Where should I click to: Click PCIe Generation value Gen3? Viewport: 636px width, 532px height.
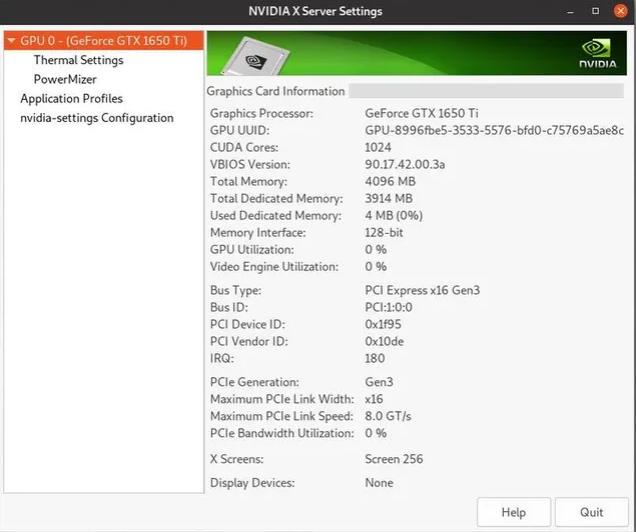click(379, 382)
